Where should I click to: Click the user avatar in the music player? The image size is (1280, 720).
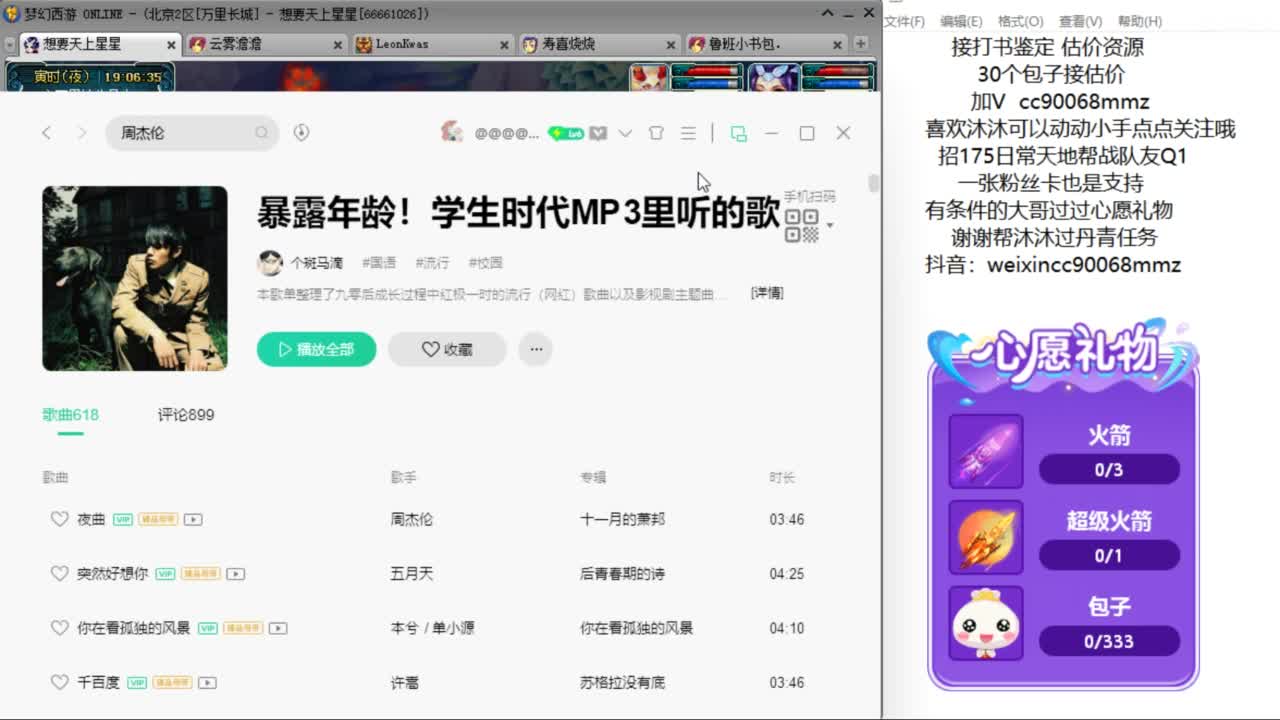(452, 132)
